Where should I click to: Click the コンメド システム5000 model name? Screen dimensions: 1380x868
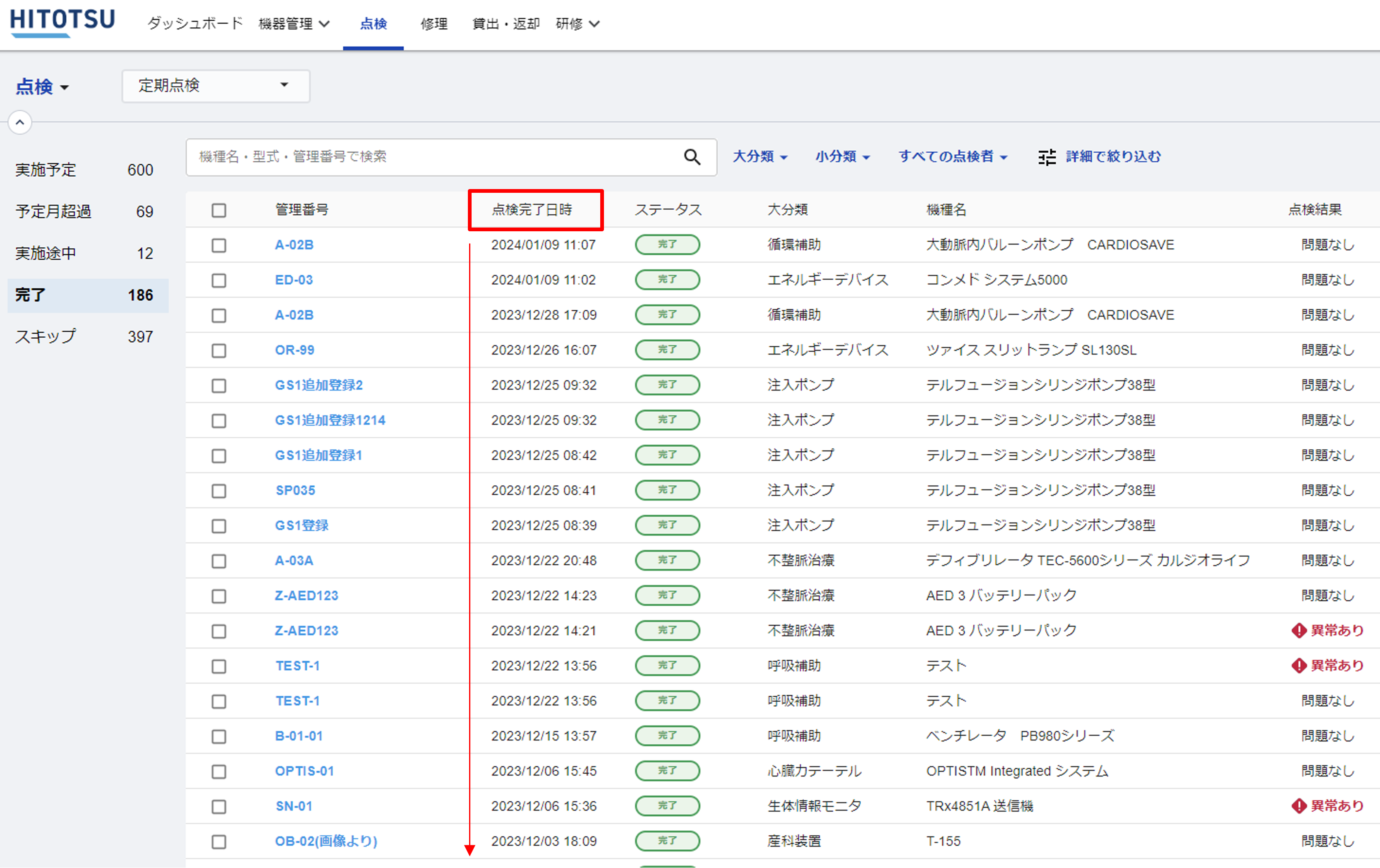click(997, 280)
